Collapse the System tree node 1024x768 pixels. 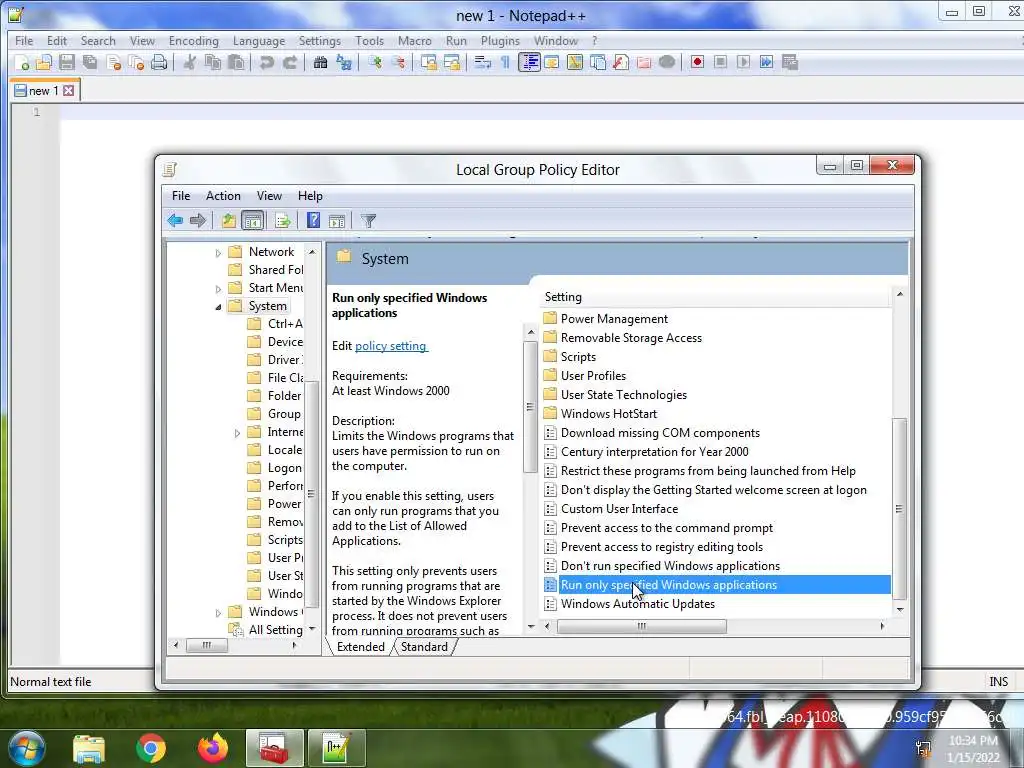pyautogui.click(x=218, y=306)
